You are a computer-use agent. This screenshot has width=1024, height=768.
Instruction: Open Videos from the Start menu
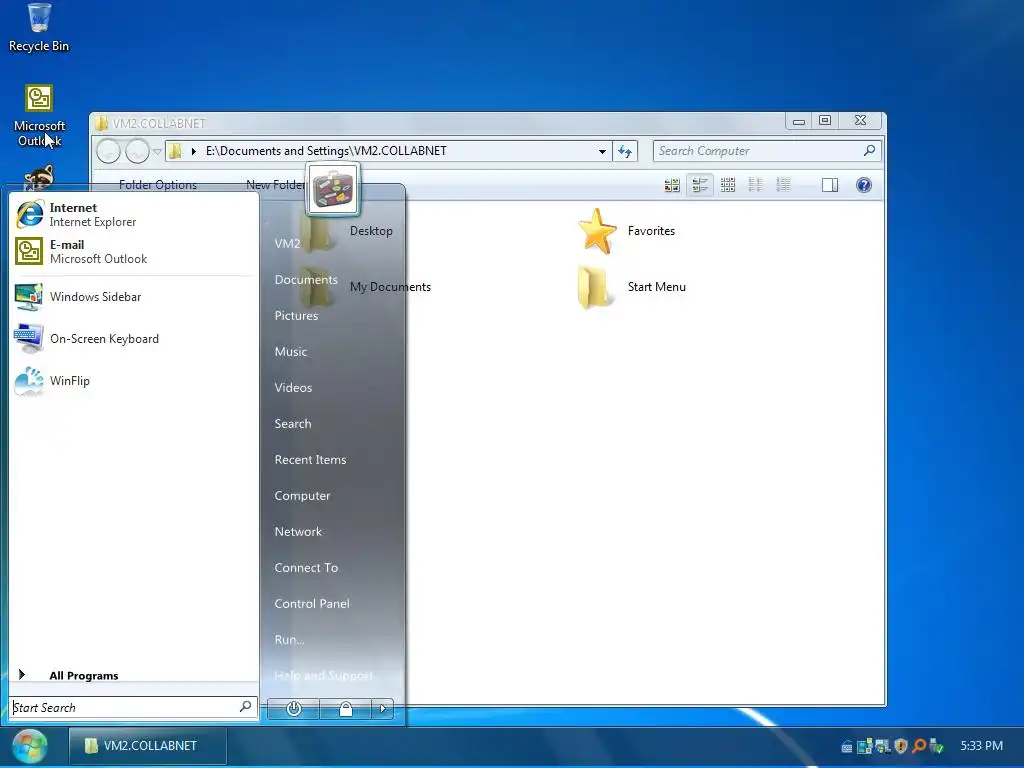pyautogui.click(x=293, y=388)
